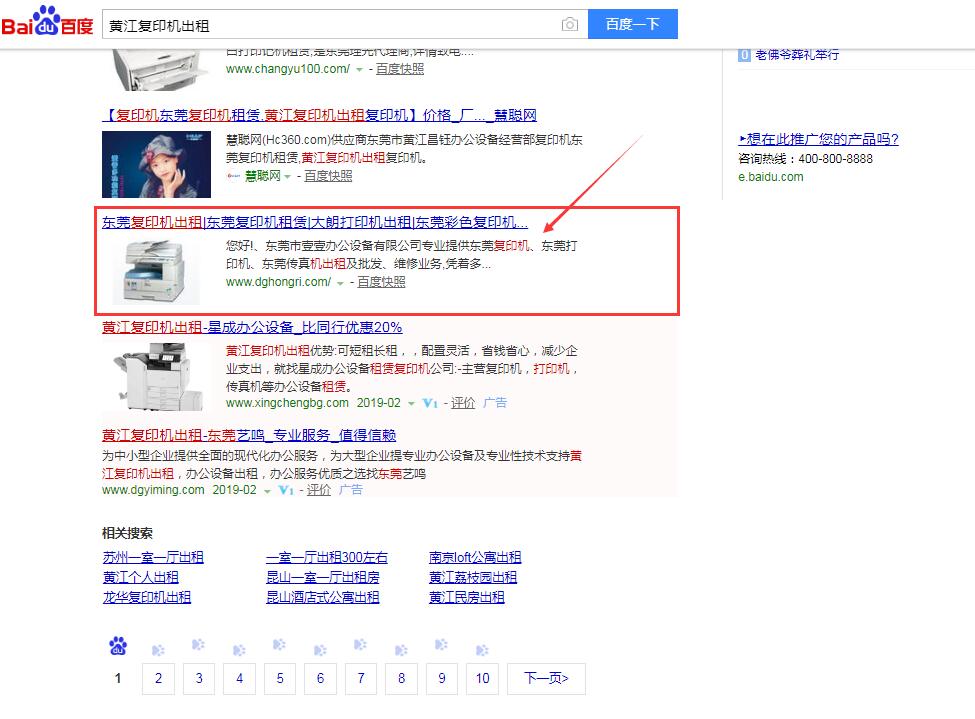This screenshot has width=975, height=719.
Task: Expand dropdown arrow next to www.changyu100.com
Action: pos(359,70)
